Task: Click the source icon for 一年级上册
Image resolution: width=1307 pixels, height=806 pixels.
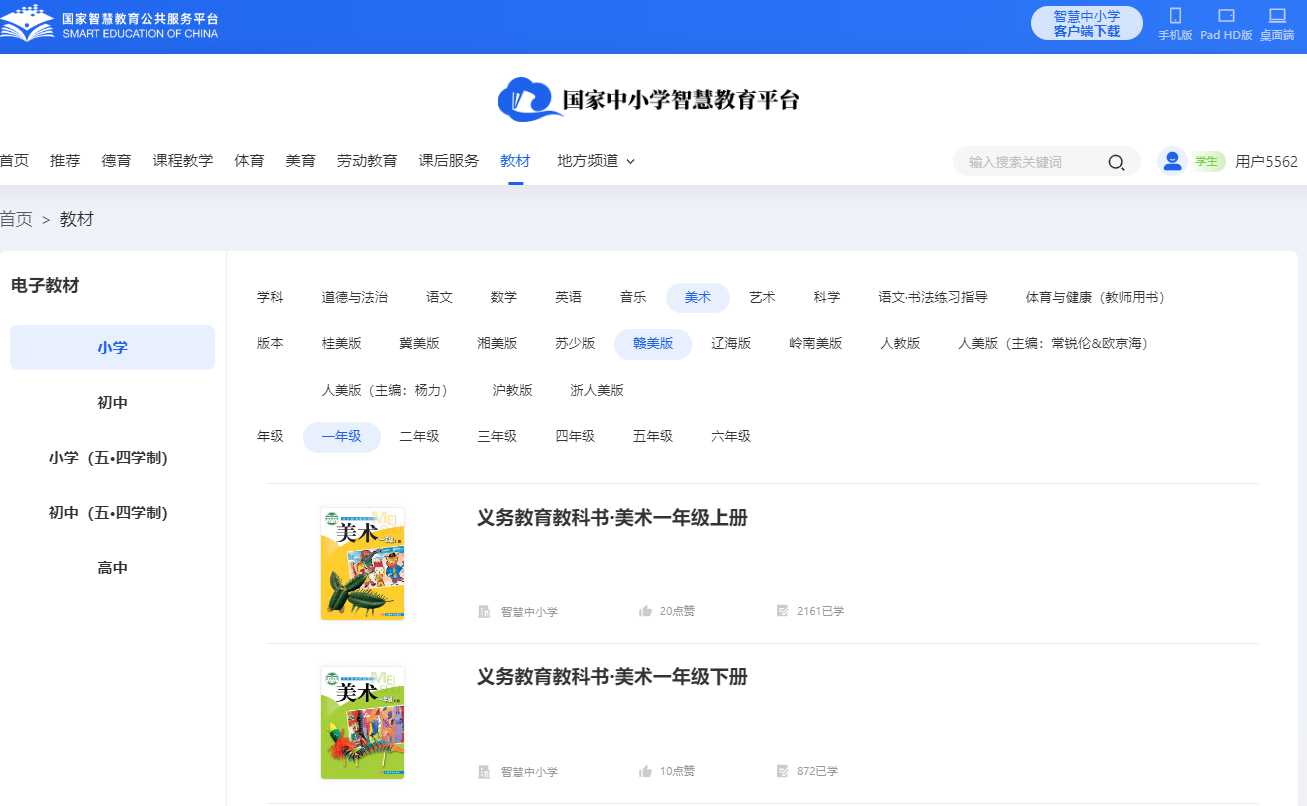Action: [x=484, y=611]
